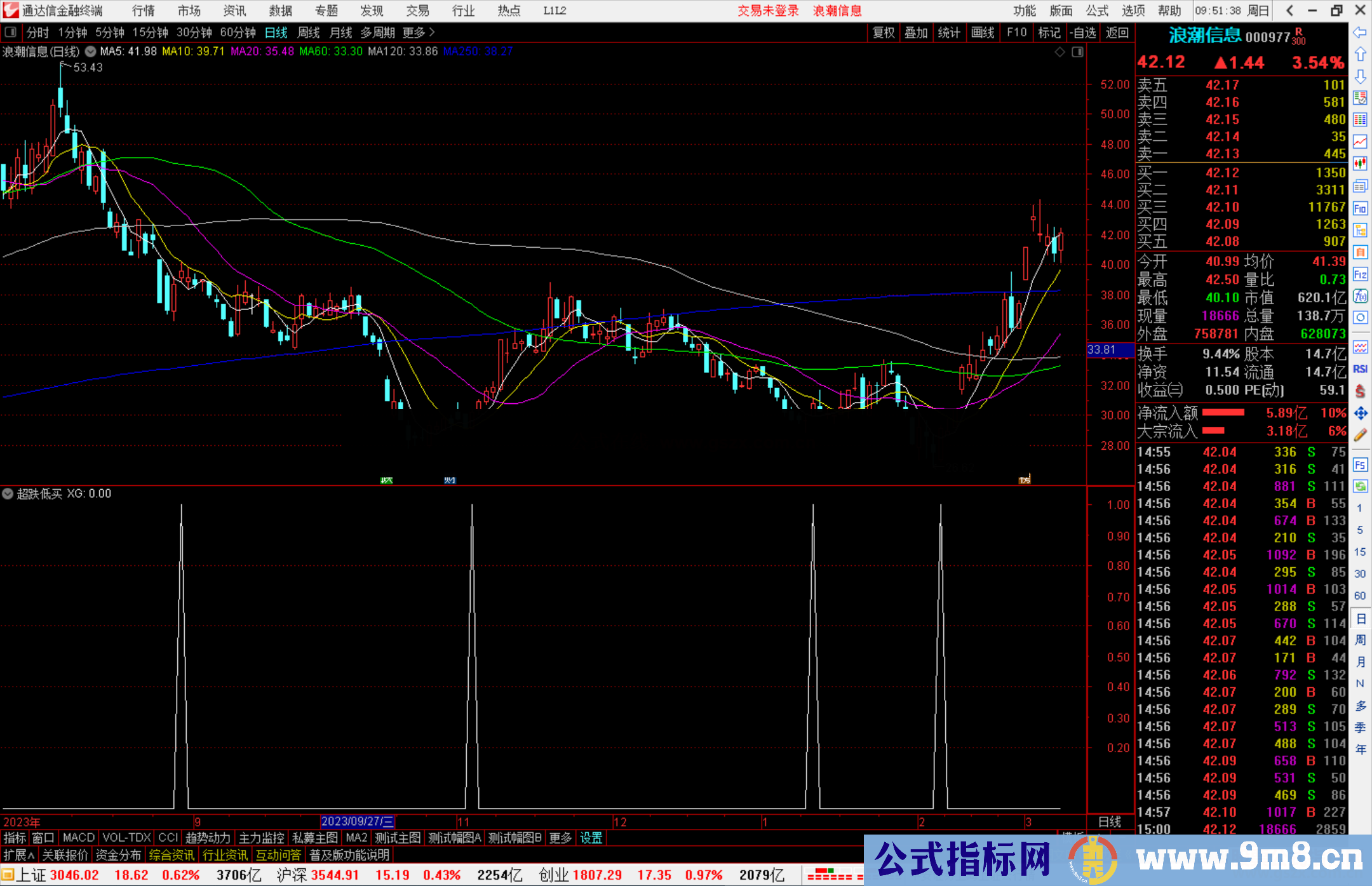The image size is (1372, 886).
Task: Click the FS sidebar icon
Action: [x=1360, y=465]
